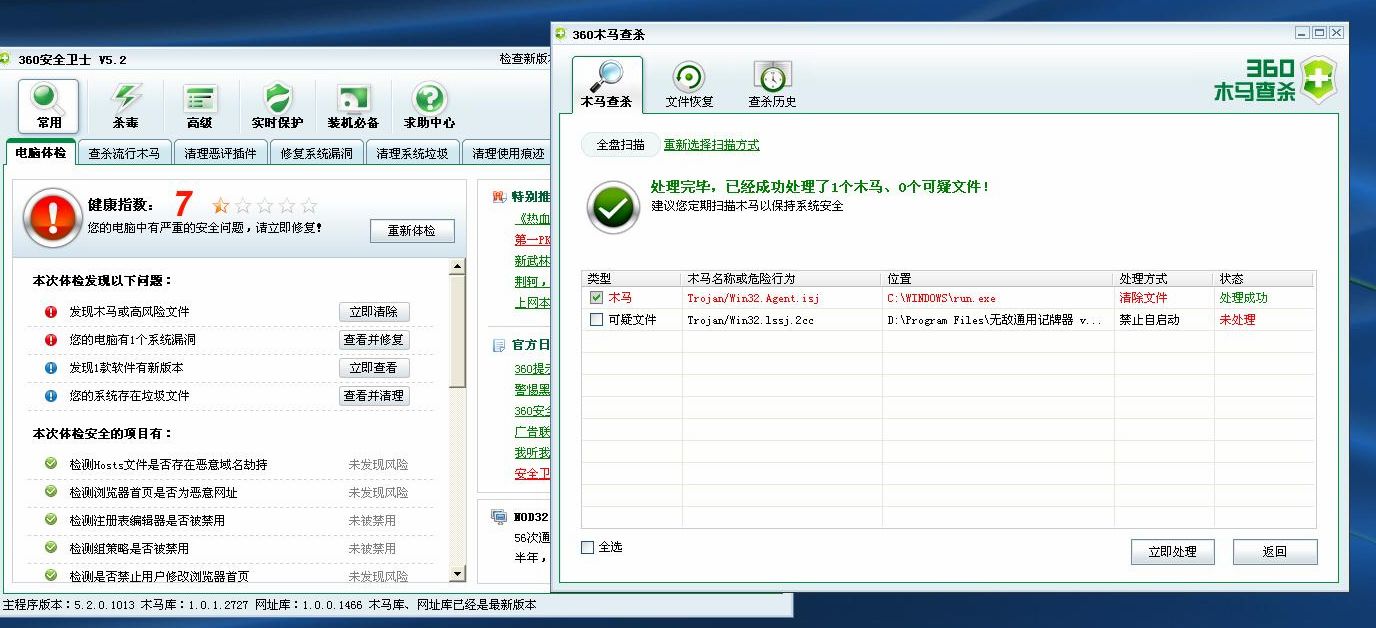Screen dimensions: 1376x628
Task: Click scroll up arrow in checkup list
Action: [458, 267]
